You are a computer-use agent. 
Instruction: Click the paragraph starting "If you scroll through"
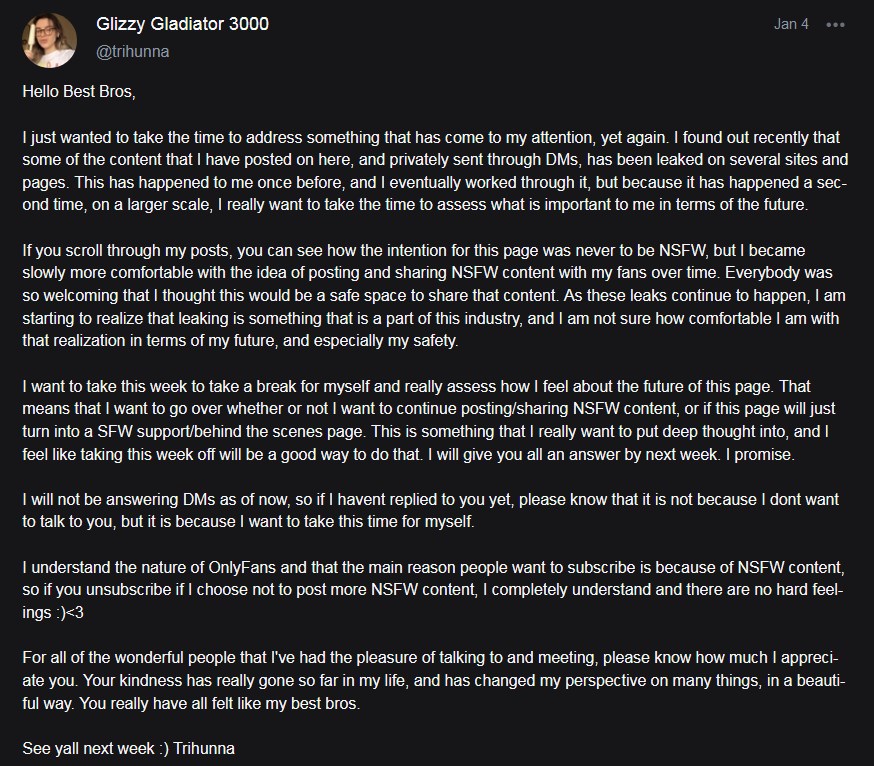[434, 295]
